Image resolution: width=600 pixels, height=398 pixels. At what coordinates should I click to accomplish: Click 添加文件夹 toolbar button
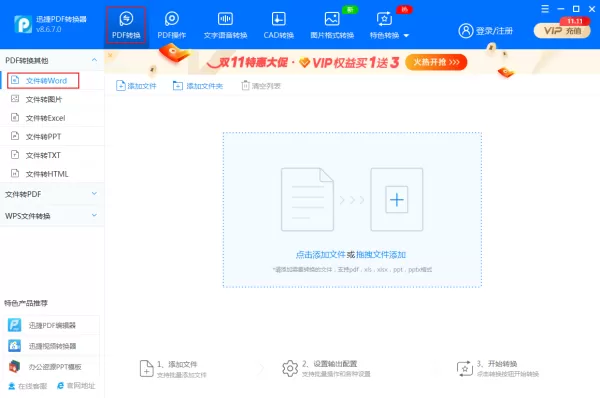click(x=198, y=86)
